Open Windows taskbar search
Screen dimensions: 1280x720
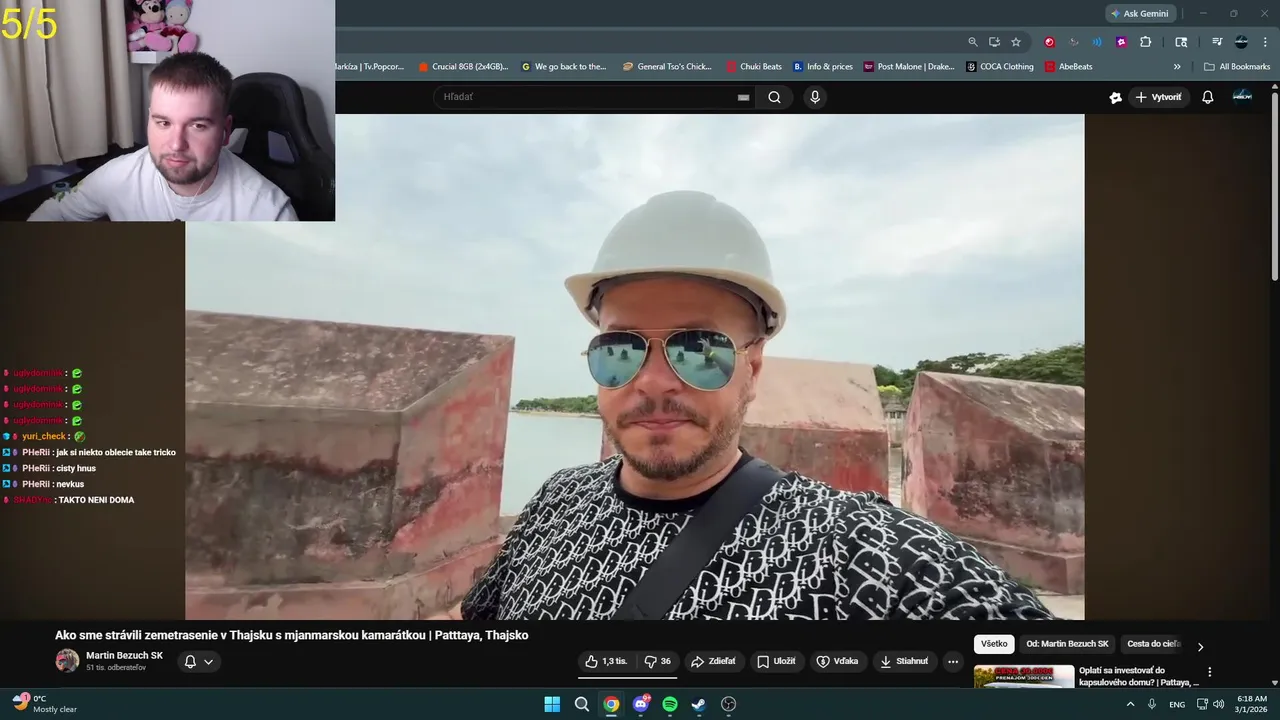(582, 704)
